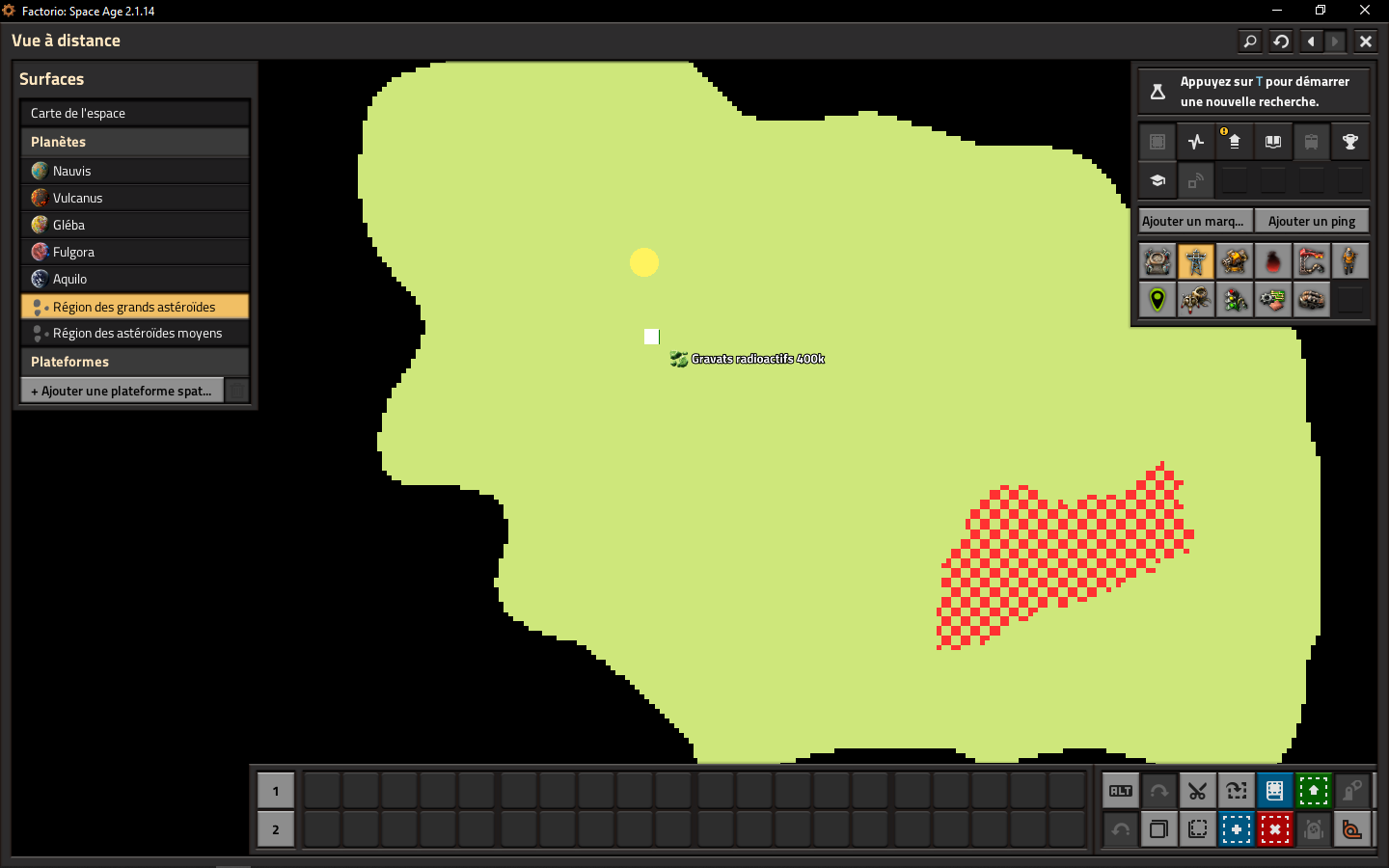Select the paste dashed-square shortcut
This screenshot has width=1389, height=868.
click(x=1198, y=829)
